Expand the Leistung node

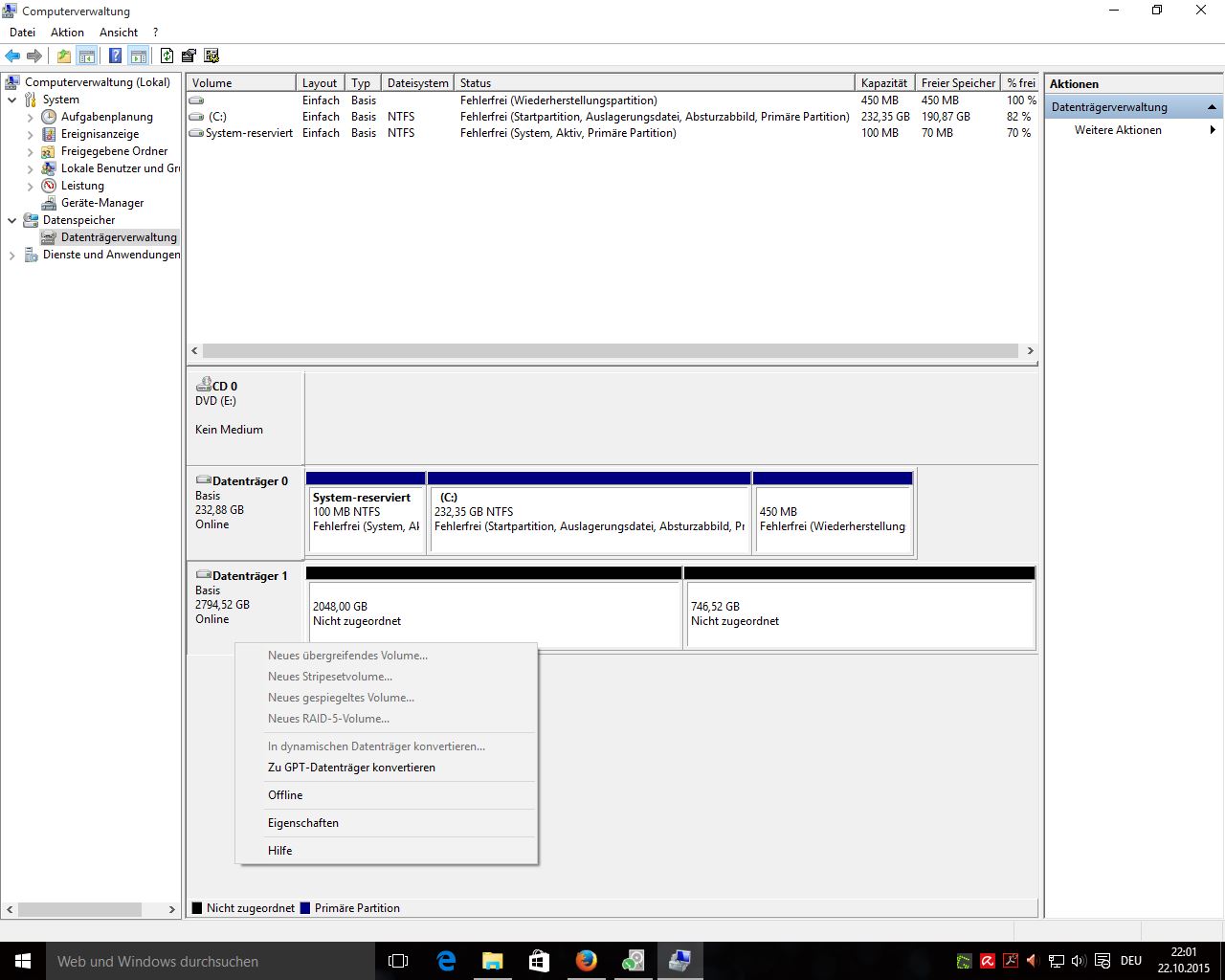click(31, 186)
